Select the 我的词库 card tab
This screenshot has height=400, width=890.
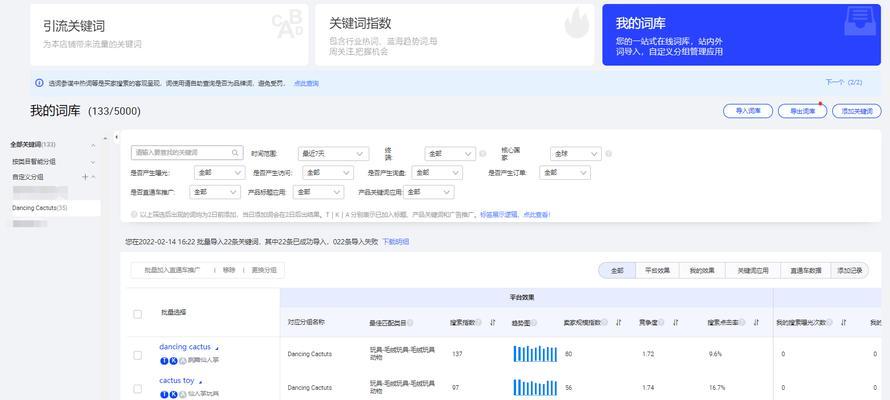(741, 35)
